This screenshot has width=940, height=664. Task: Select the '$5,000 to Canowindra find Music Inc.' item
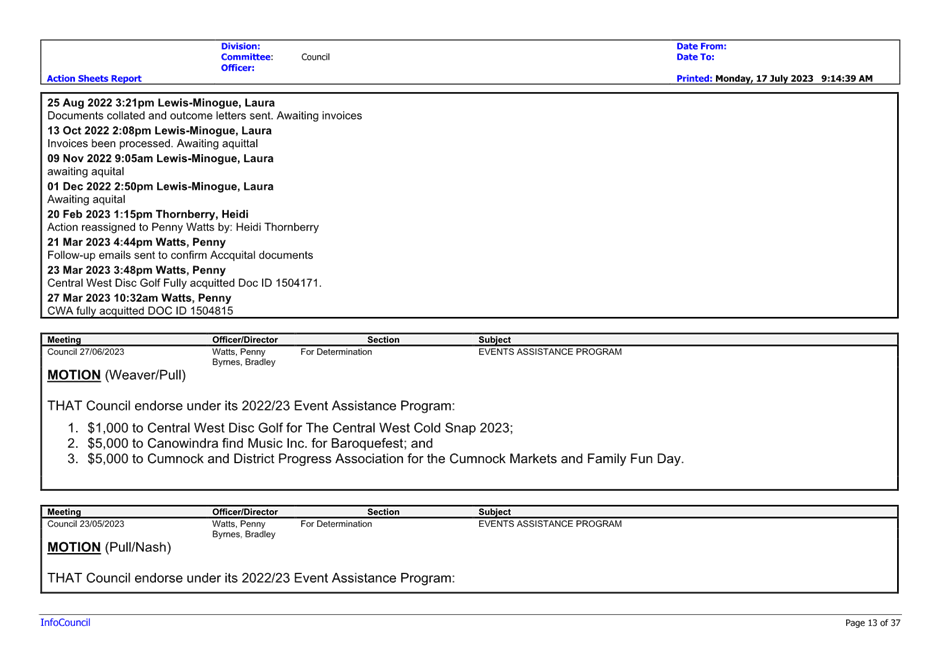[x=260, y=443]
